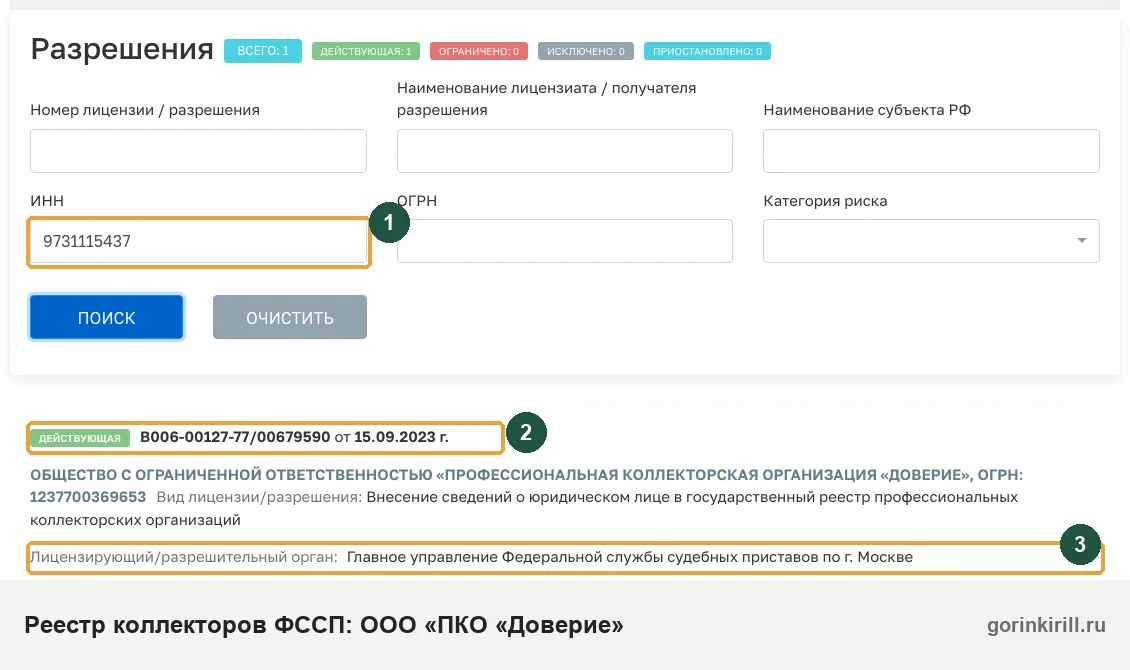This screenshot has width=1130, height=670.
Task: Open the ООО «ПКО «Доверие» organization link
Action: pyautogui.click(x=525, y=475)
